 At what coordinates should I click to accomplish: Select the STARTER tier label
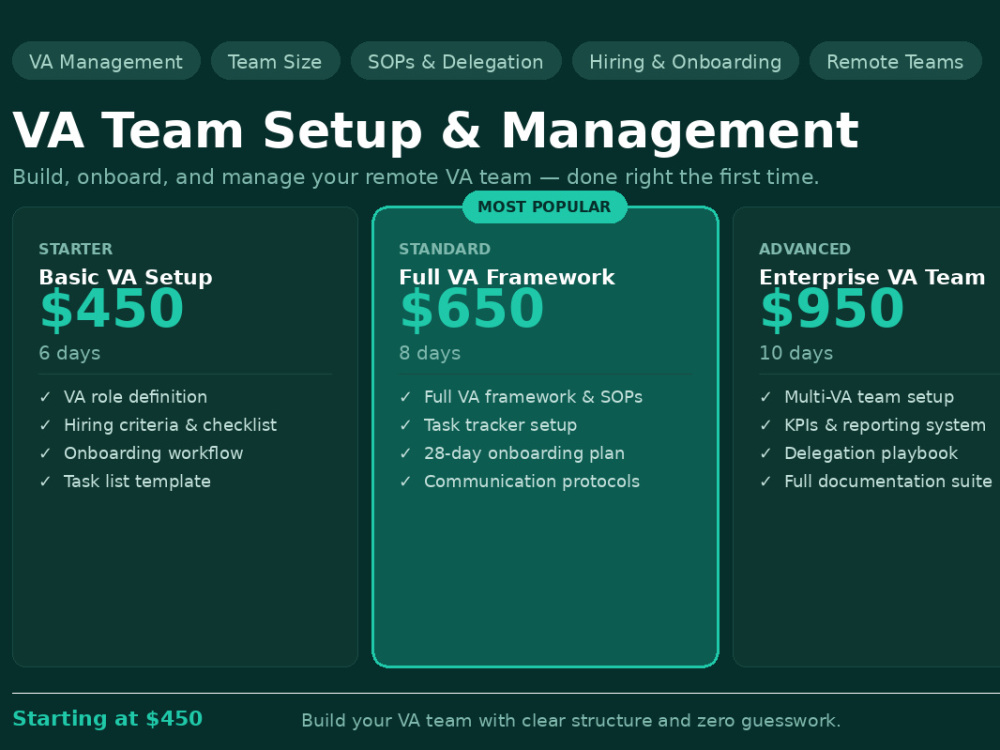click(x=76, y=249)
